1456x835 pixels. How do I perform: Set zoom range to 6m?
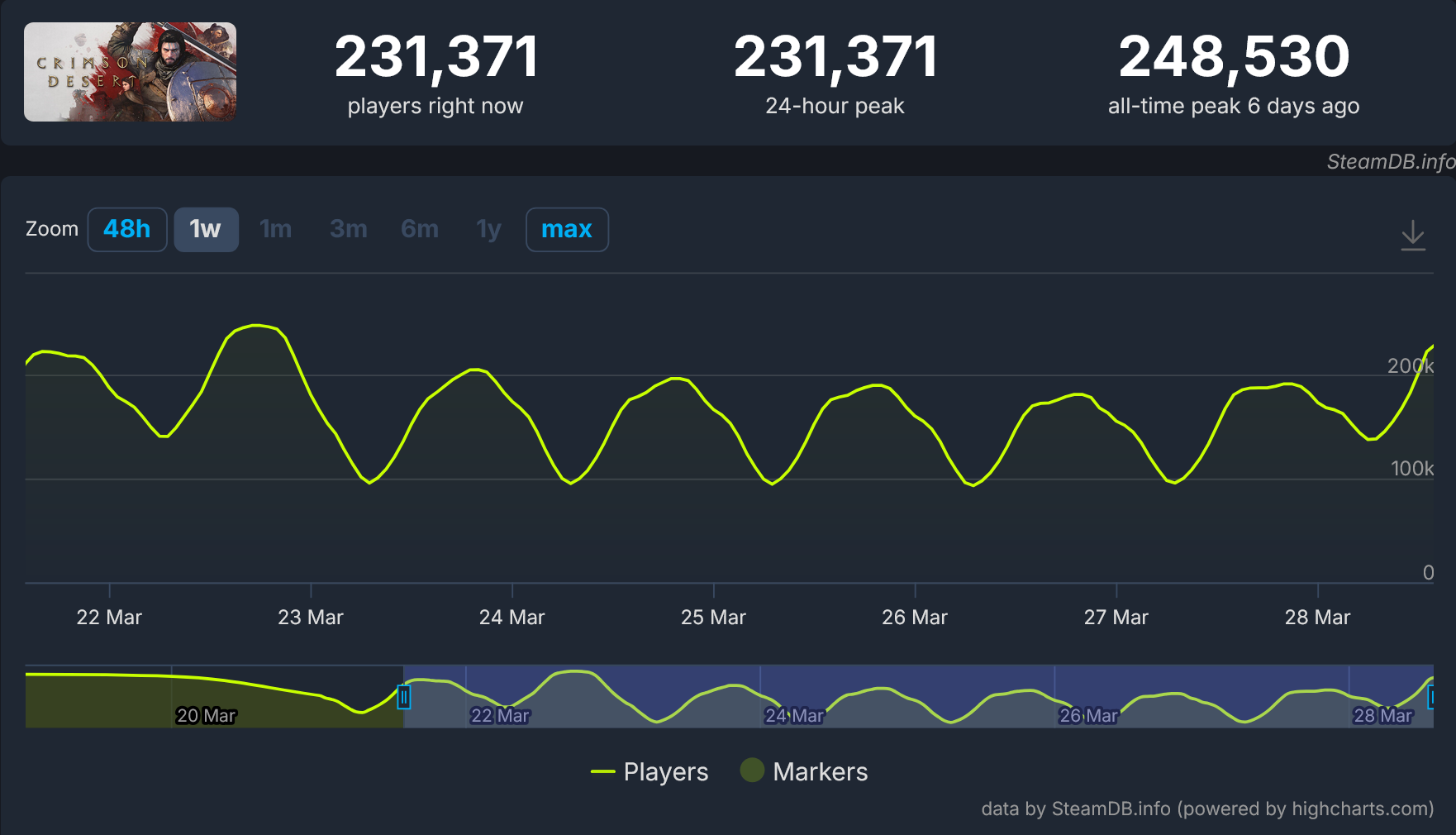420,229
